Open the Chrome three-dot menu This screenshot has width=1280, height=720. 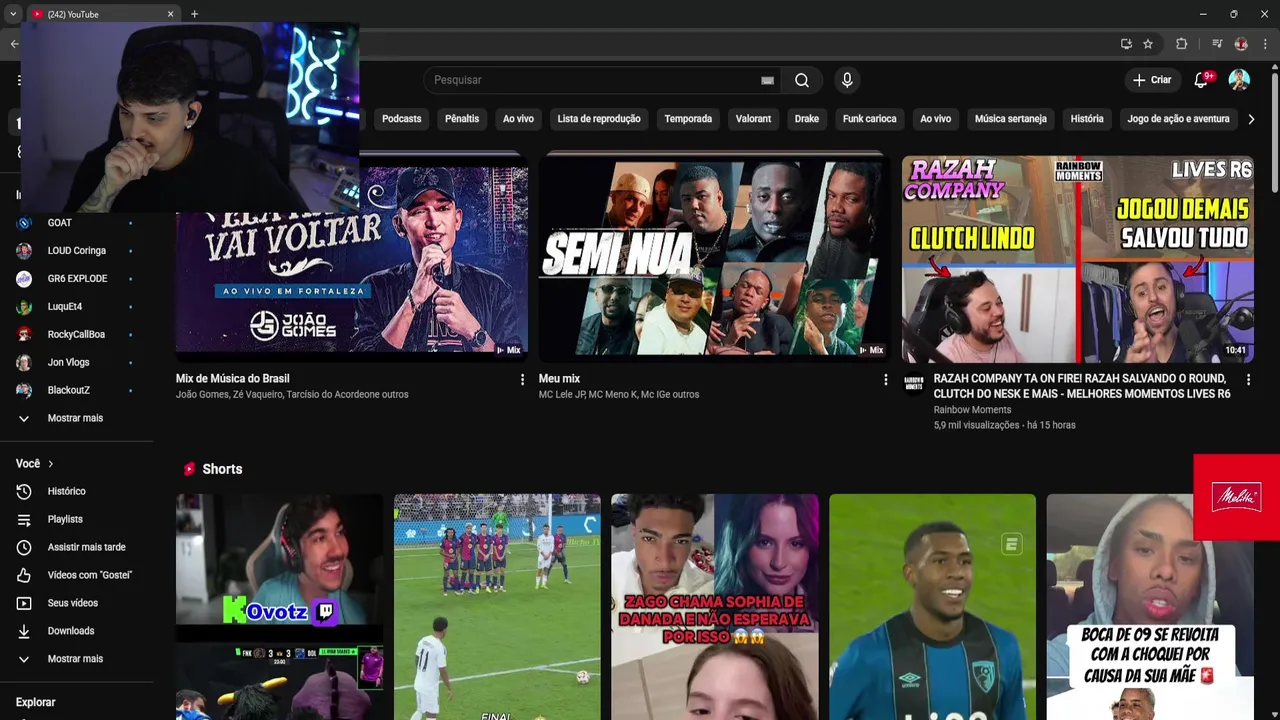[1265, 44]
